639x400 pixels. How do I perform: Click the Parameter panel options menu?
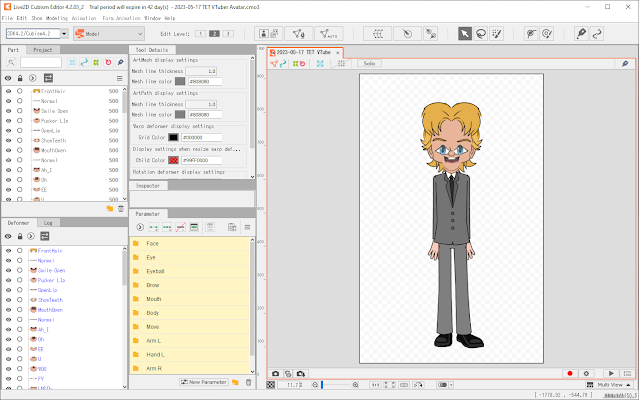pos(247,227)
